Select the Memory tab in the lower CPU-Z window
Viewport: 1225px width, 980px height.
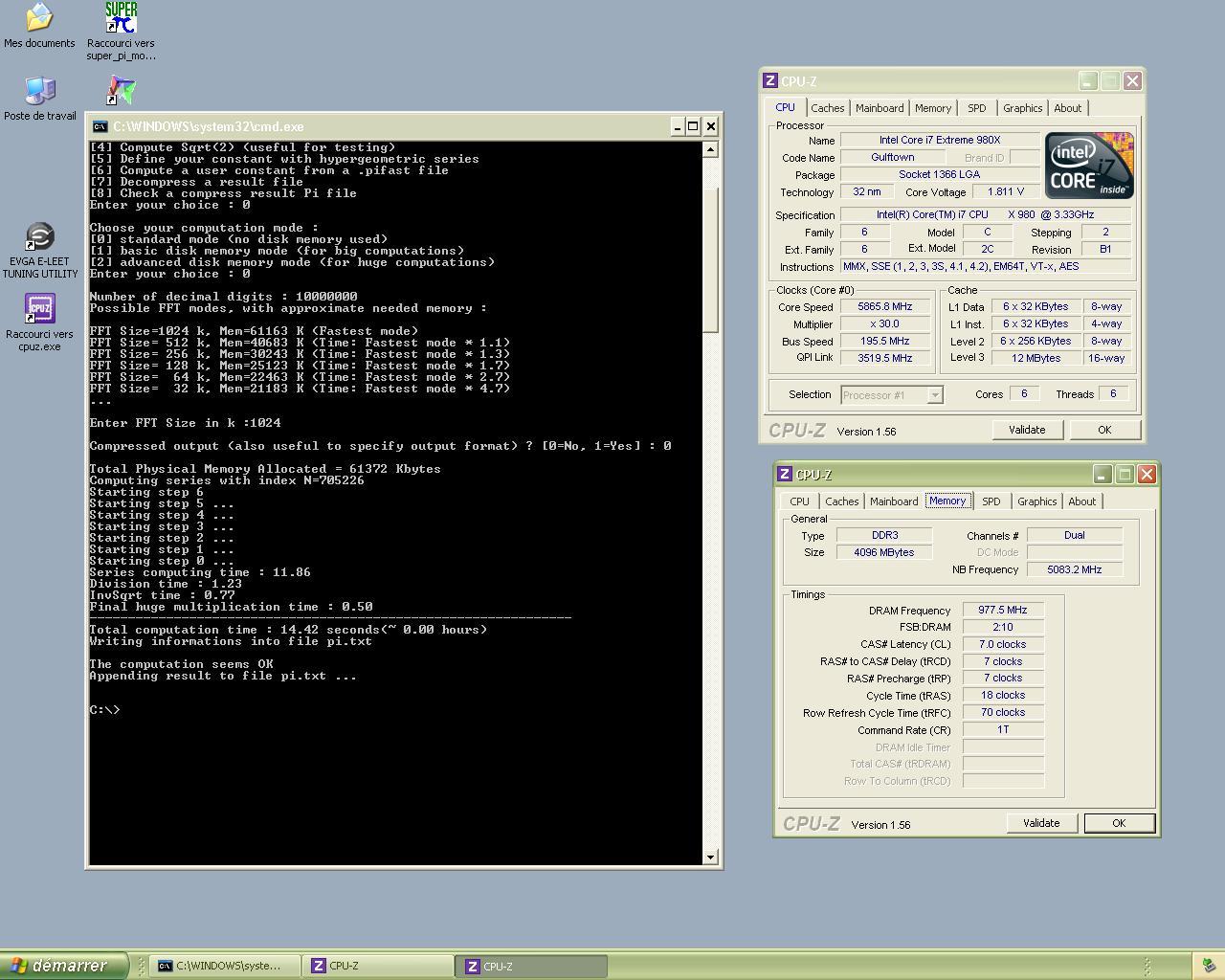947,501
